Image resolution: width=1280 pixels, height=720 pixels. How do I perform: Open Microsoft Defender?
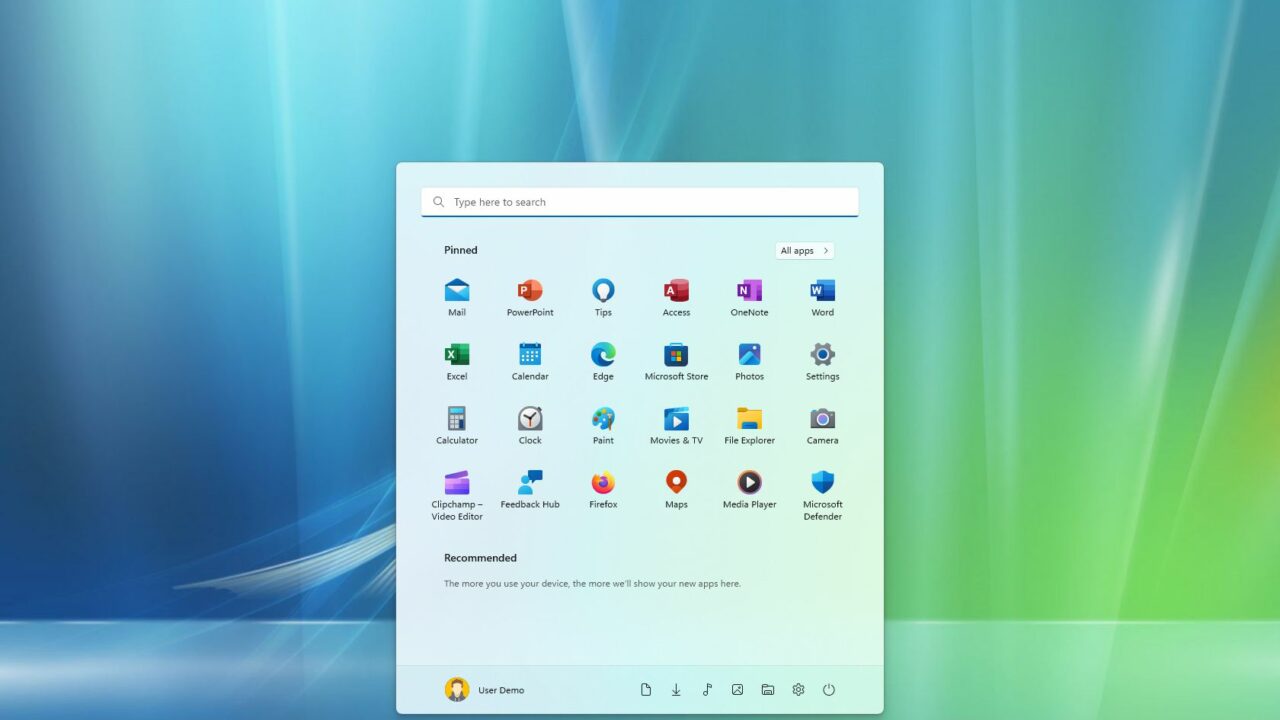[x=822, y=495]
